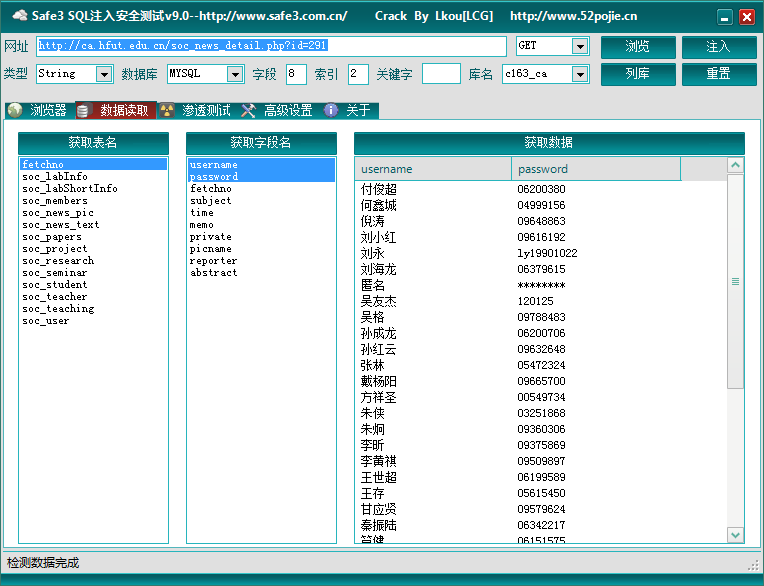Screen dimensions: 764x586
Task: Open the 关于 tab
Action: [350, 111]
